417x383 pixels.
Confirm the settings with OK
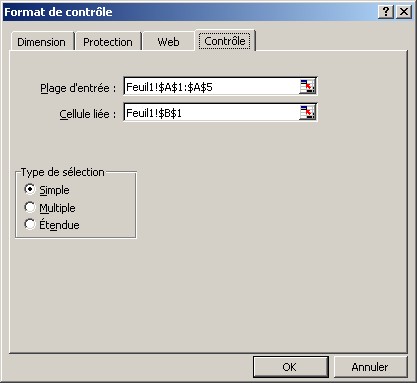pos(291,367)
